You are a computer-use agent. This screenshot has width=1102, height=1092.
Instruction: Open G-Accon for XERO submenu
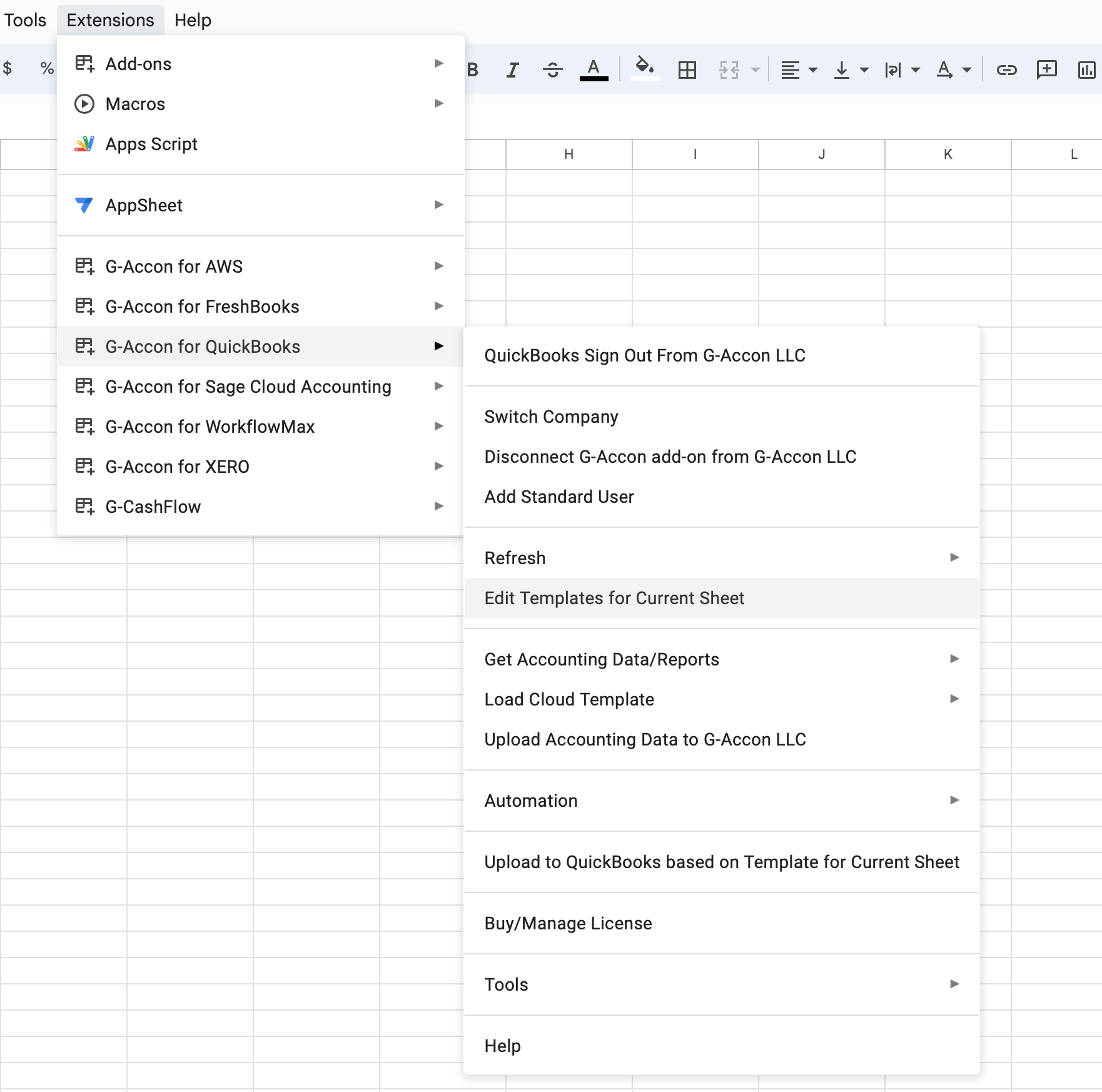click(260, 467)
